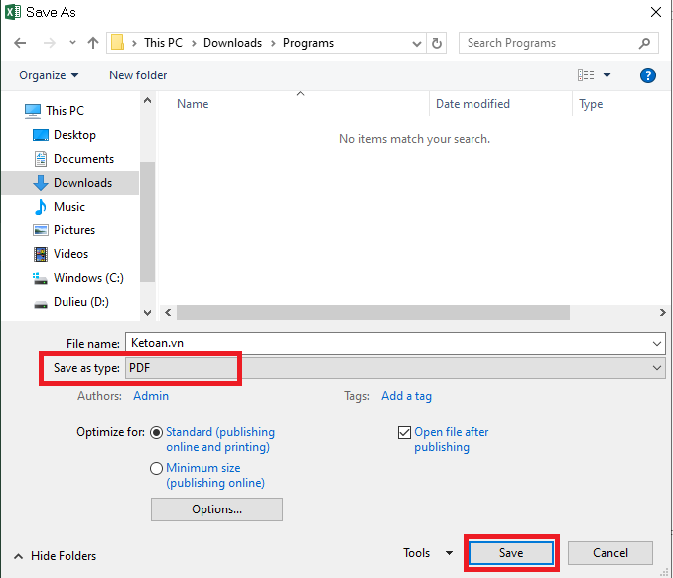
Task: Select Standard publishing radio option
Action: 157,433
